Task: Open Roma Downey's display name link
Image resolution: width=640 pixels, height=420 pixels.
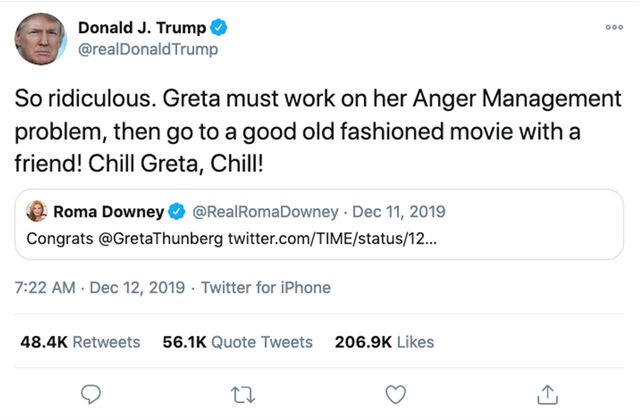Action: tap(108, 212)
